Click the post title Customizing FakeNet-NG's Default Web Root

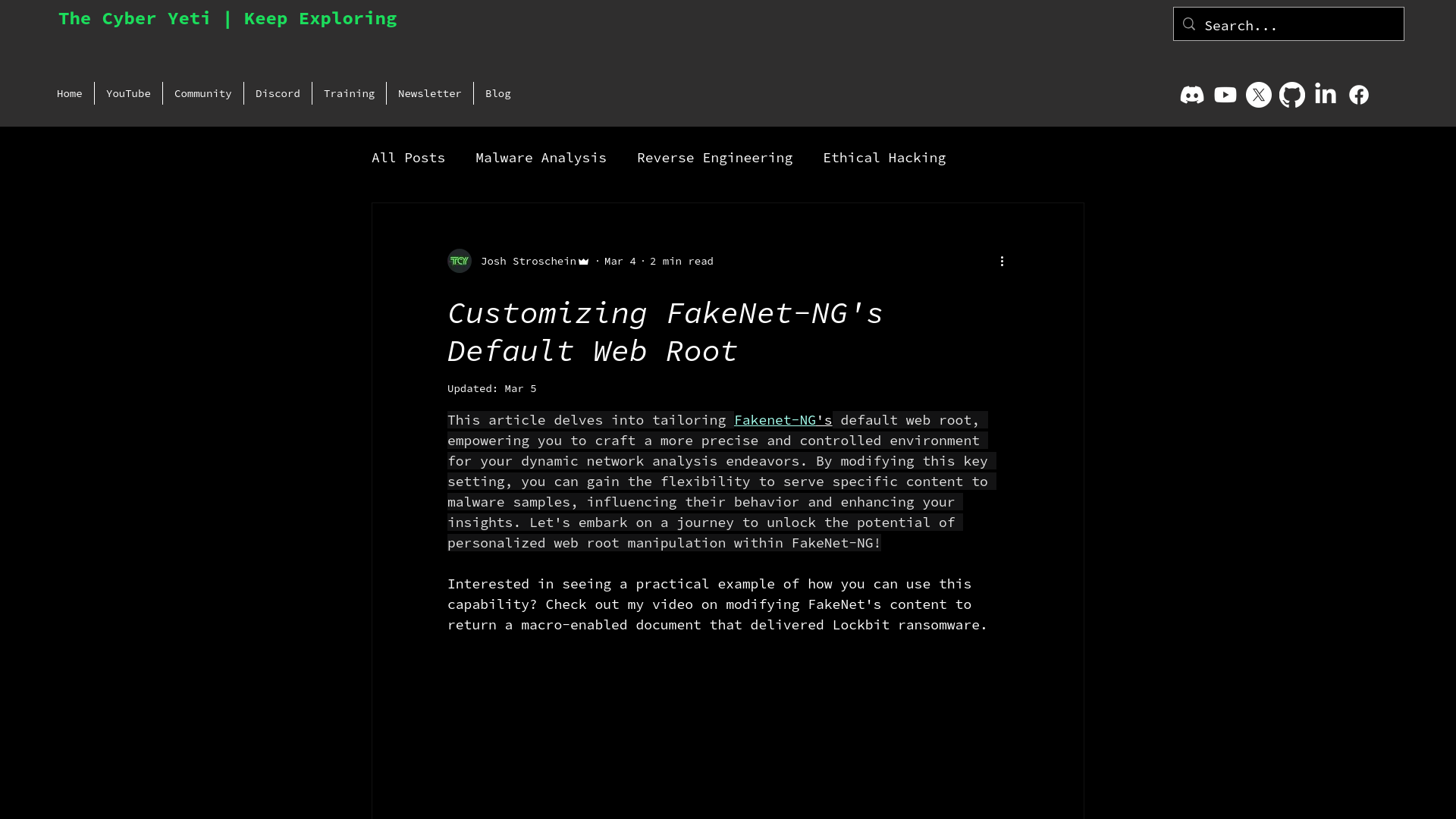(x=665, y=332)
